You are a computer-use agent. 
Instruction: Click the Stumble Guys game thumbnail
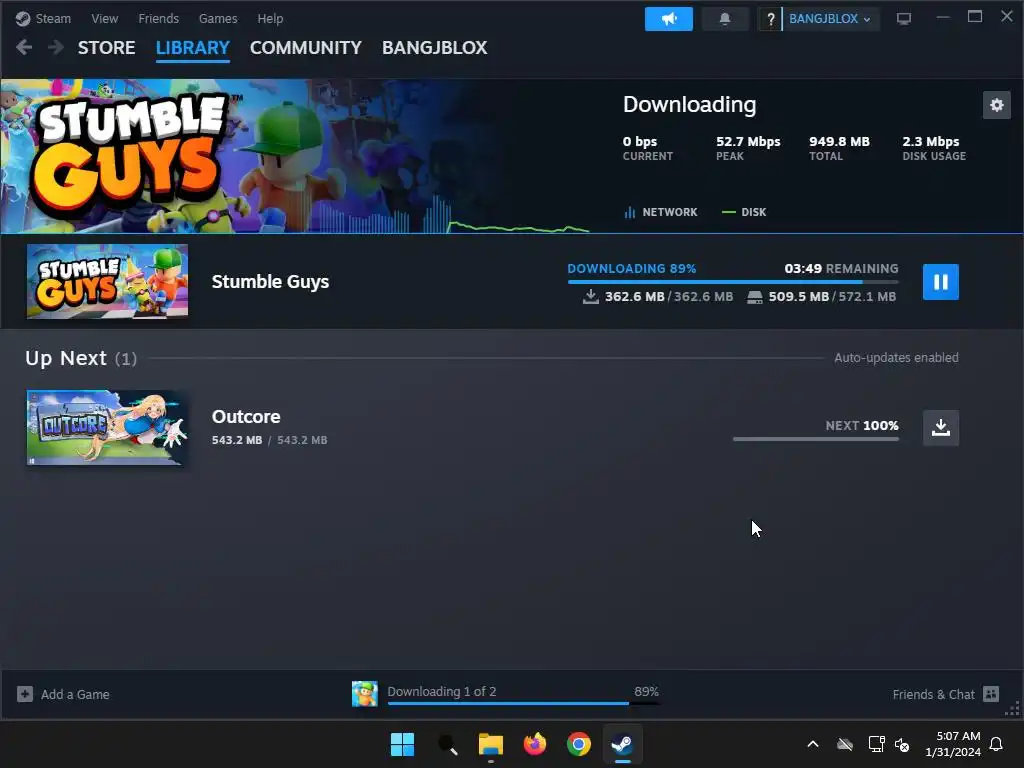click(x=107, y=281)
